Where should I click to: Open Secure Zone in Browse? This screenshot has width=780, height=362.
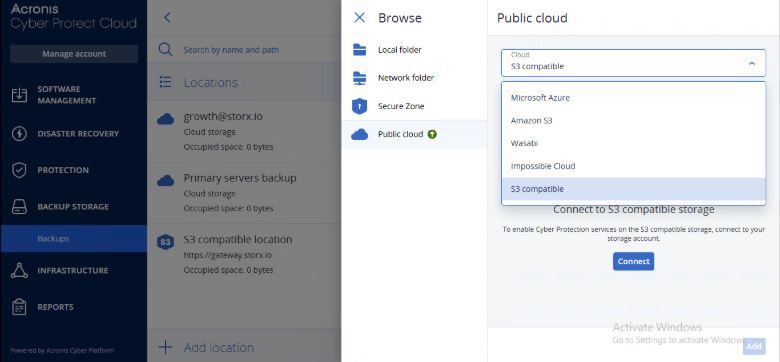pyautogui.click(x=414, y=106)
